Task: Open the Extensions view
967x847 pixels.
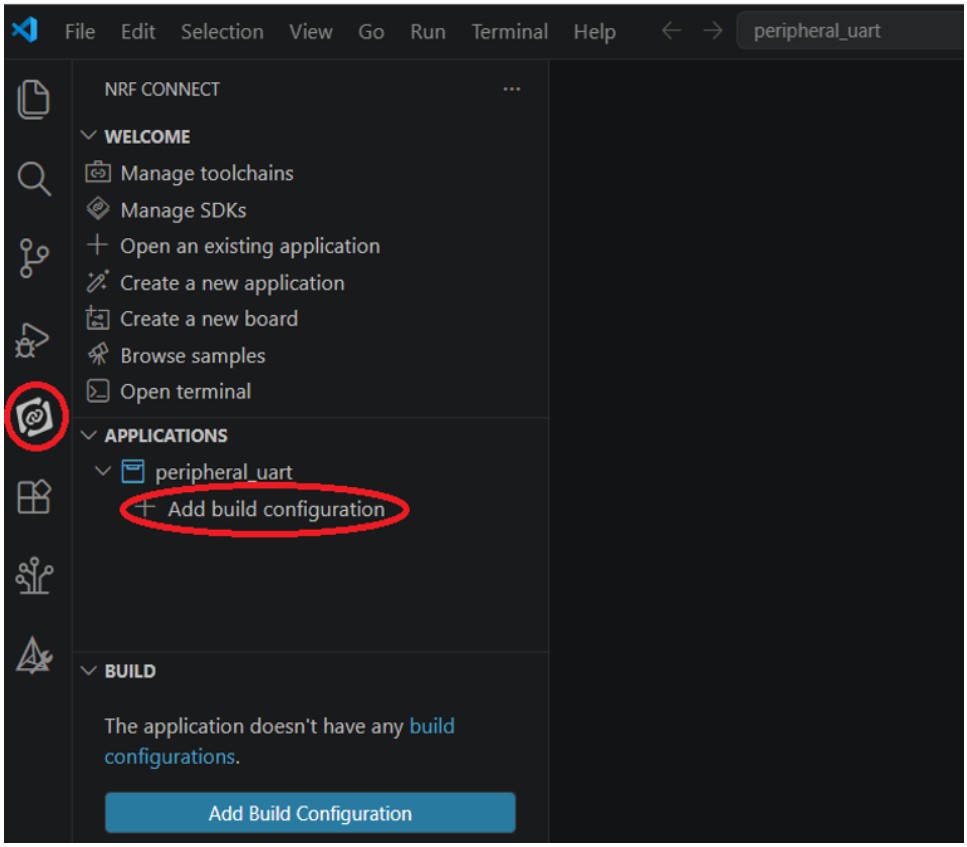Action: pos(33,497)
